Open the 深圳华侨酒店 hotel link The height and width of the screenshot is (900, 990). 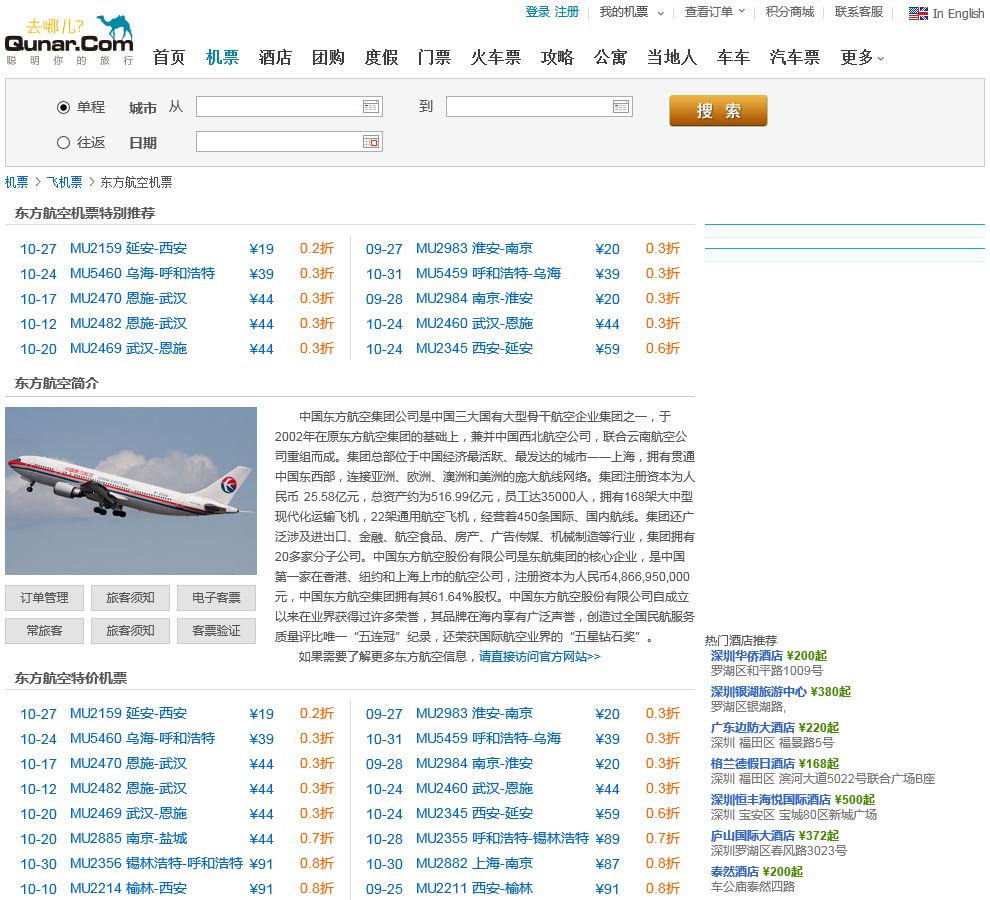747,656
